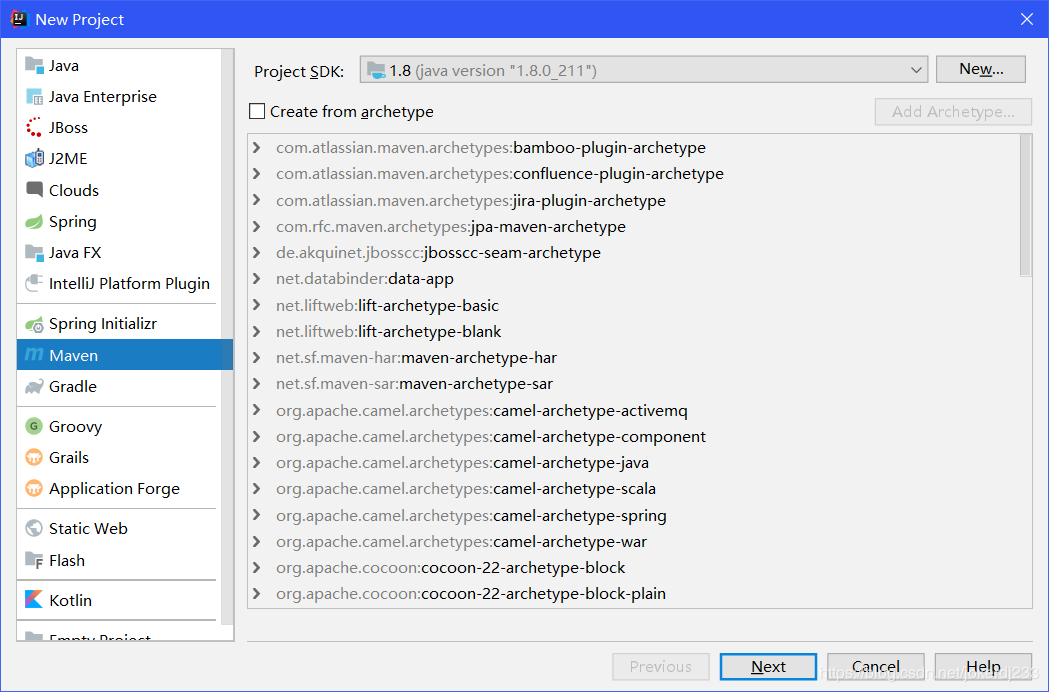Choose the Java Enterprise icon

point(34,97)
